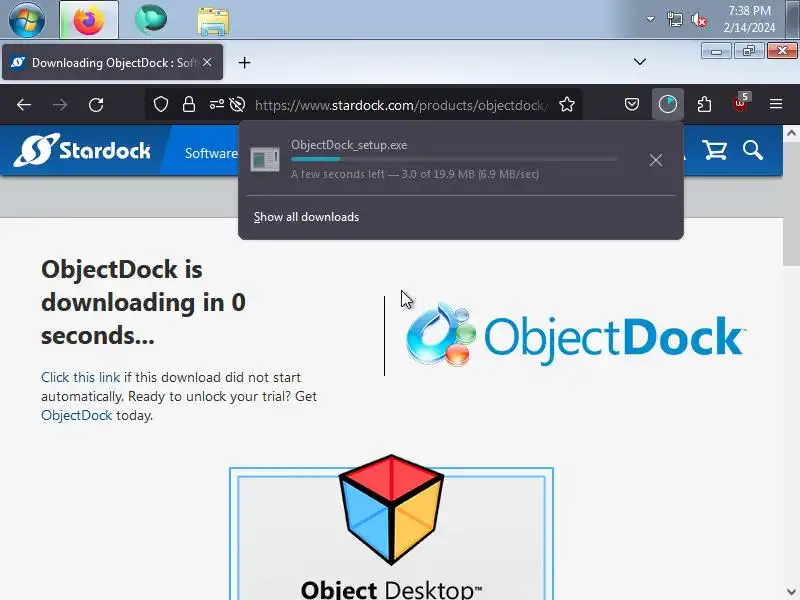The width and height of the screenshot is (800, 600).
Task: Show hidden system tray icons arrow
Action: tap(650, 19)
